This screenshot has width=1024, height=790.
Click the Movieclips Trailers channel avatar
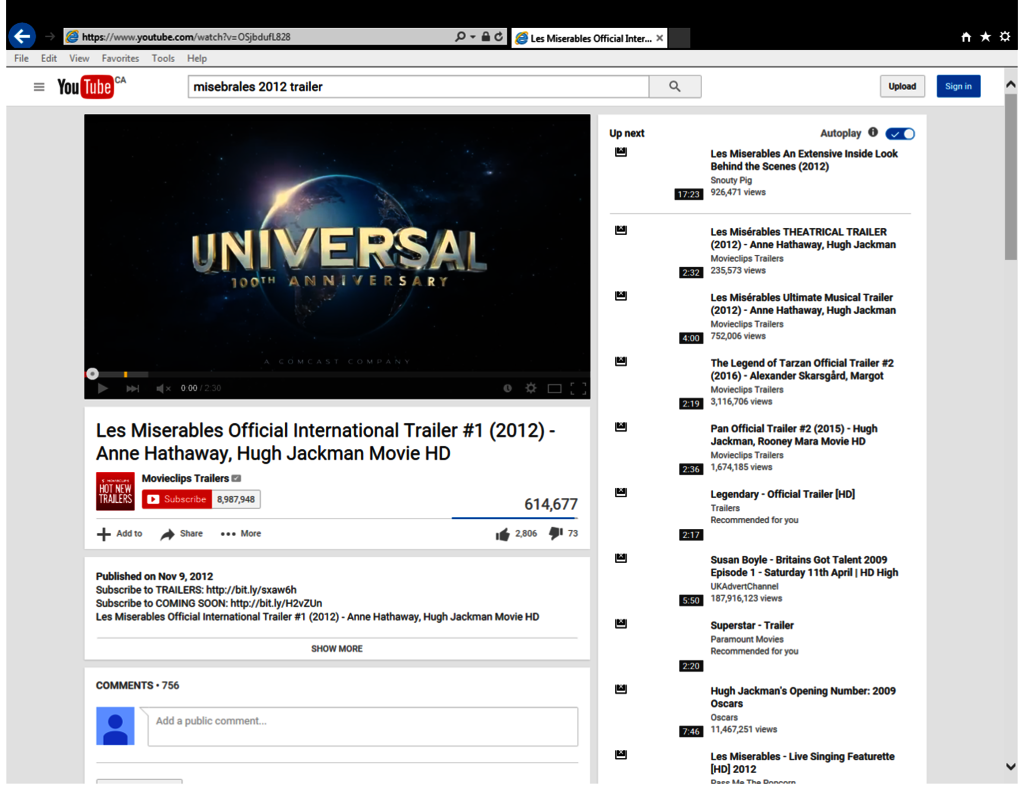click(x=116, y=491)
